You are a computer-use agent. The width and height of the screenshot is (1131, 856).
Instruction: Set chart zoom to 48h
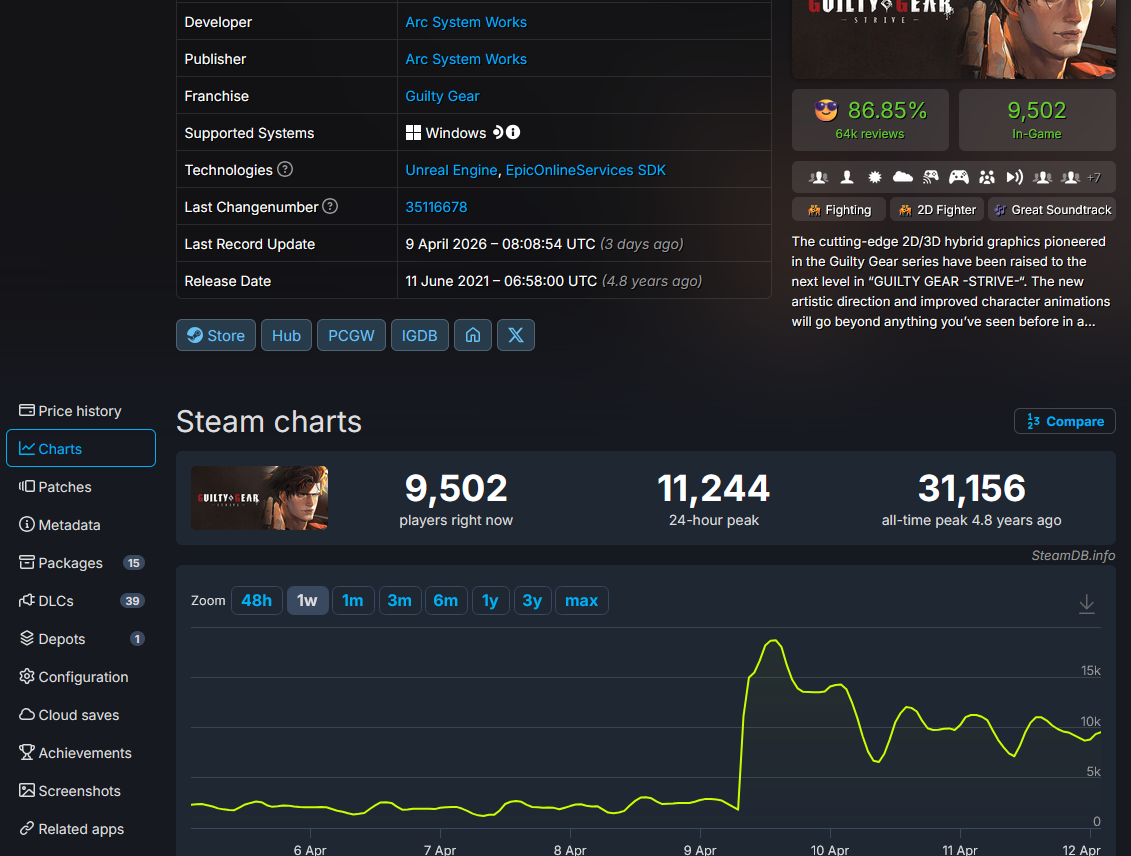(256, 601)
